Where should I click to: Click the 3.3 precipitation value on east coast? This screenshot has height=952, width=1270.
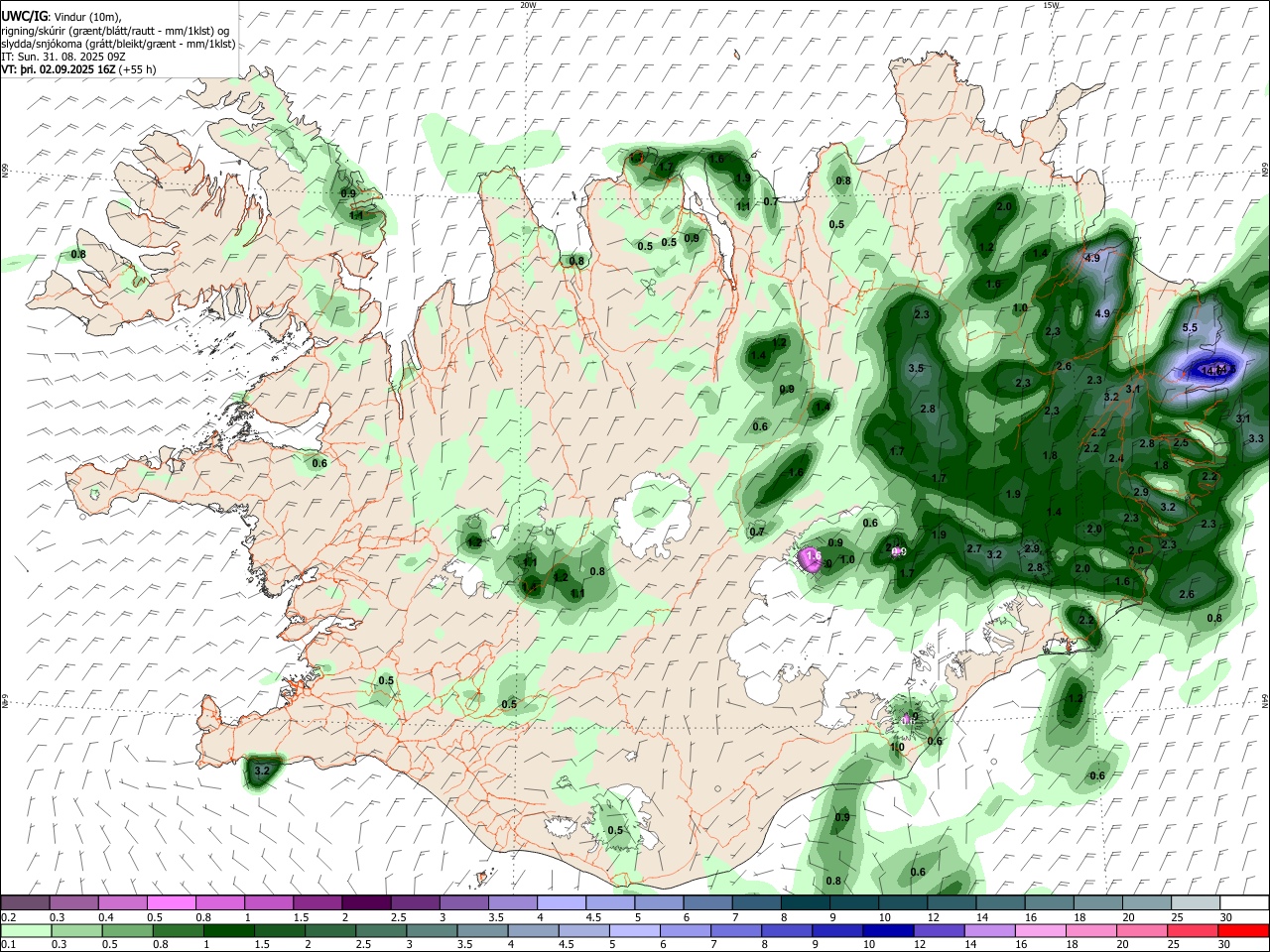1256,438
